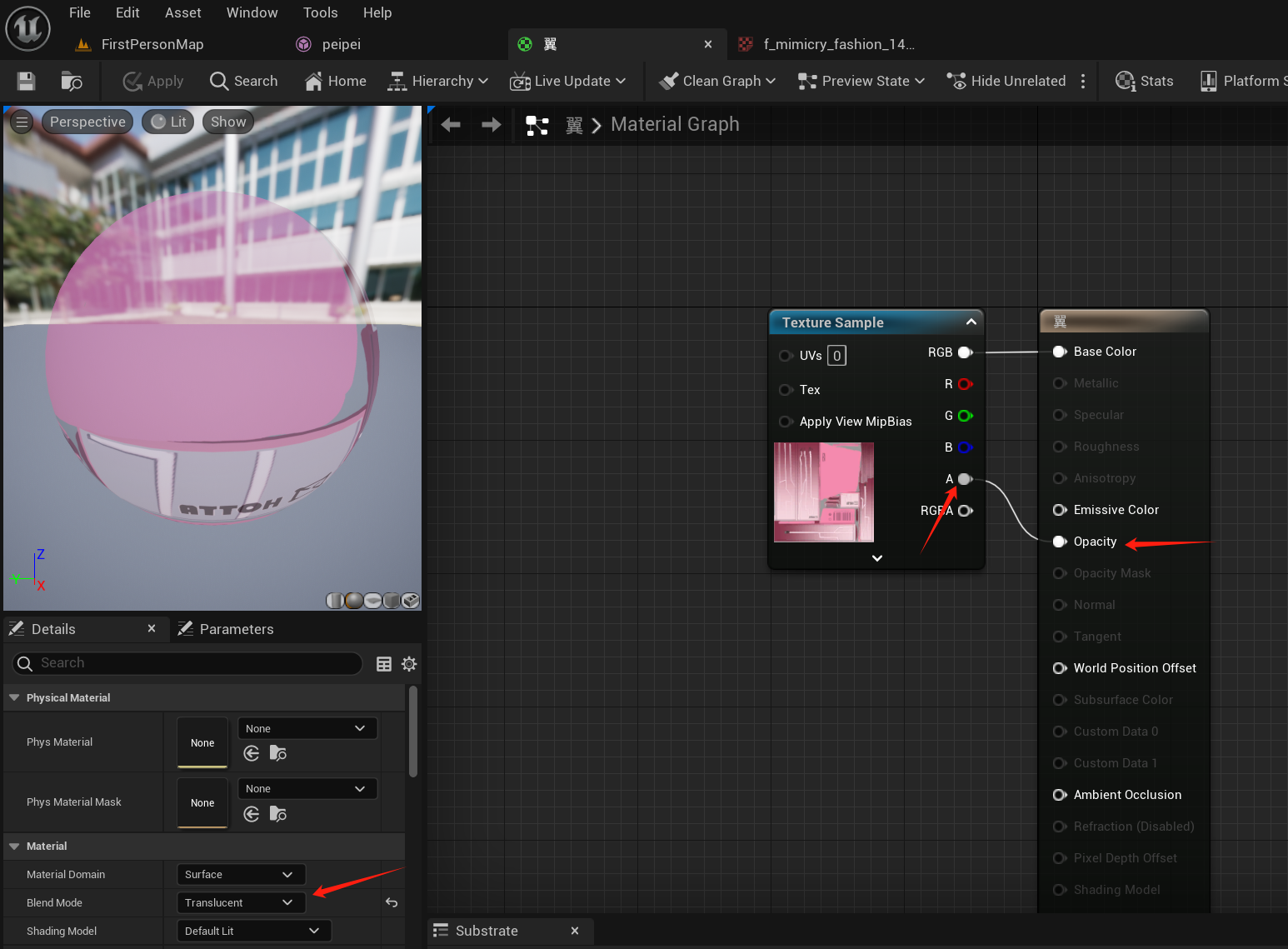Navigate forward in the material graph
This screenshot has height=949, width=1288.
click(x=492, y=124)
